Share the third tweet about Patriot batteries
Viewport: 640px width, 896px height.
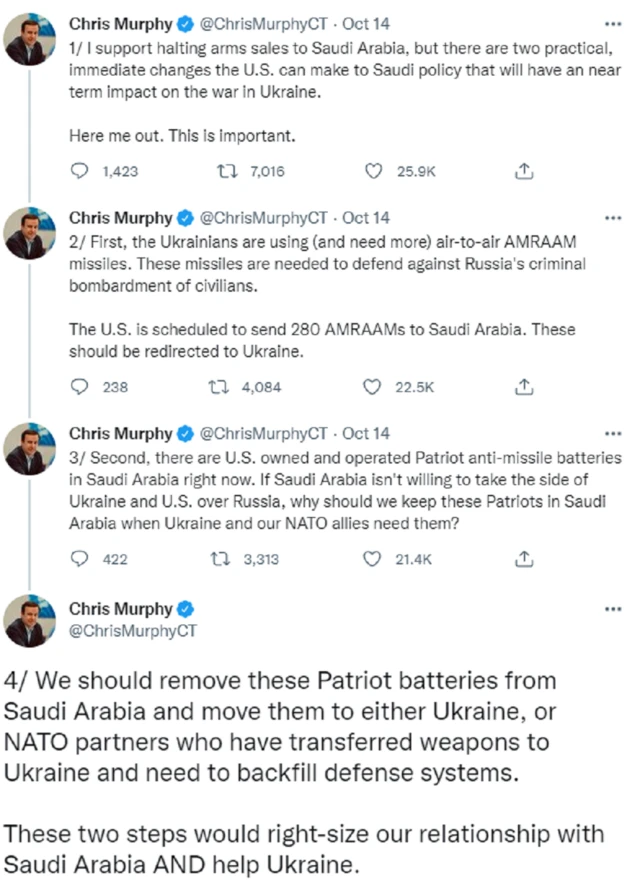(x=521, y=560)
